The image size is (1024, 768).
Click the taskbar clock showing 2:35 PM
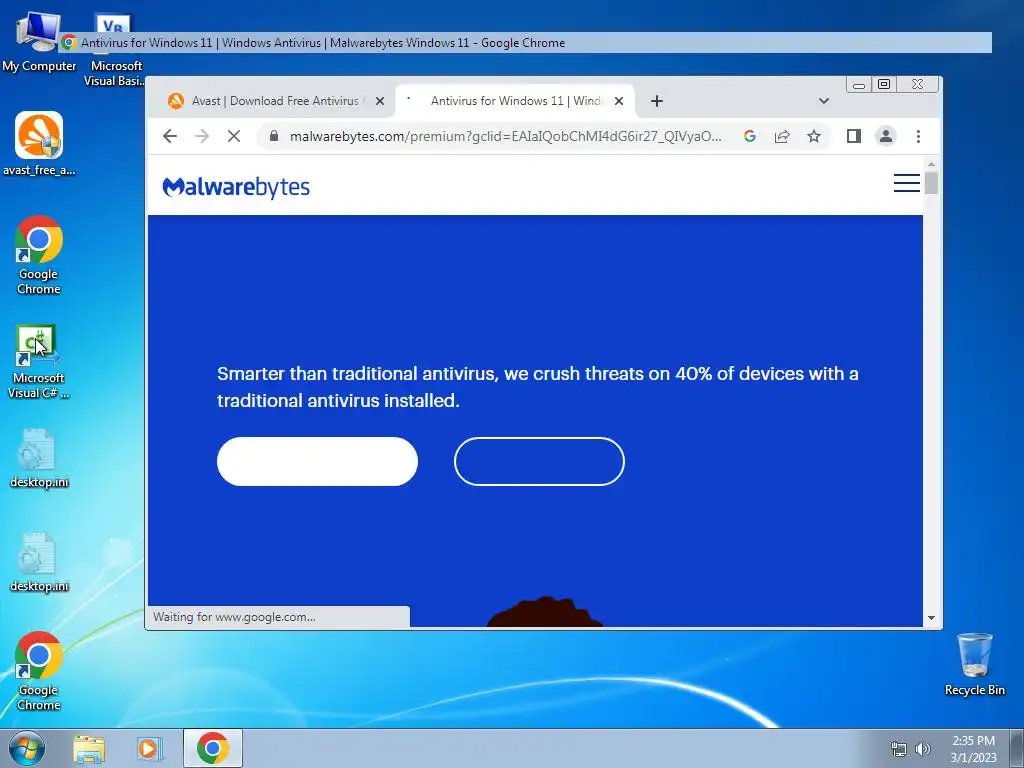(x=973, y=748)
